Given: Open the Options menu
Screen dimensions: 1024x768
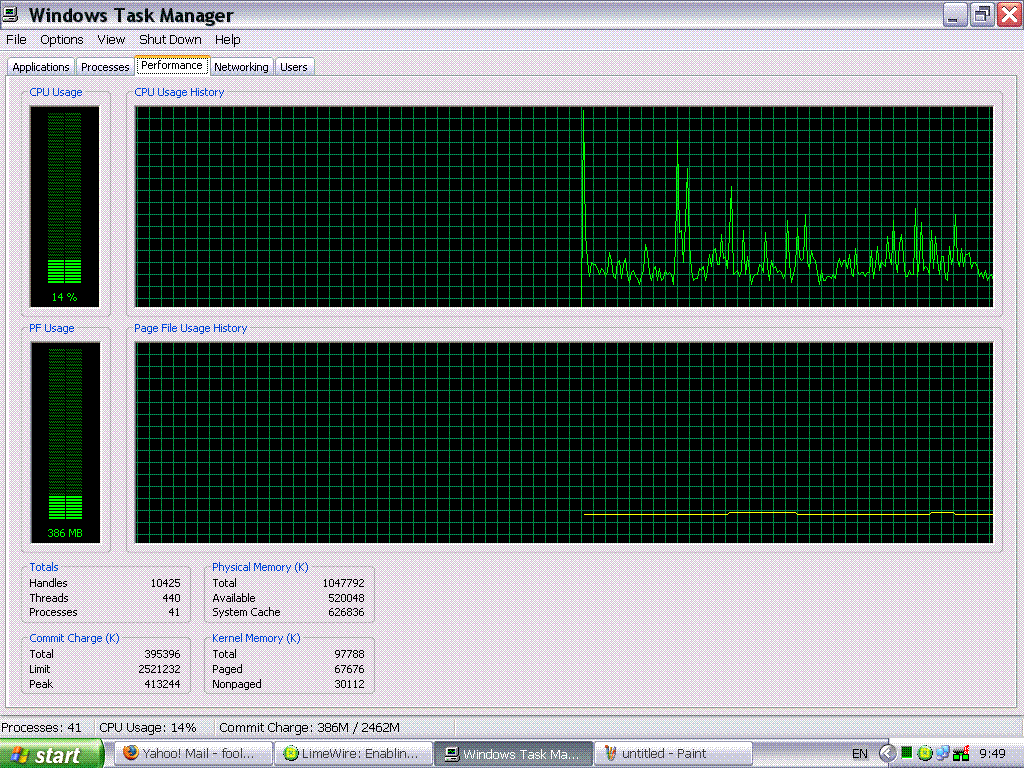Looking at the screenshot, I should pos(62,40).
